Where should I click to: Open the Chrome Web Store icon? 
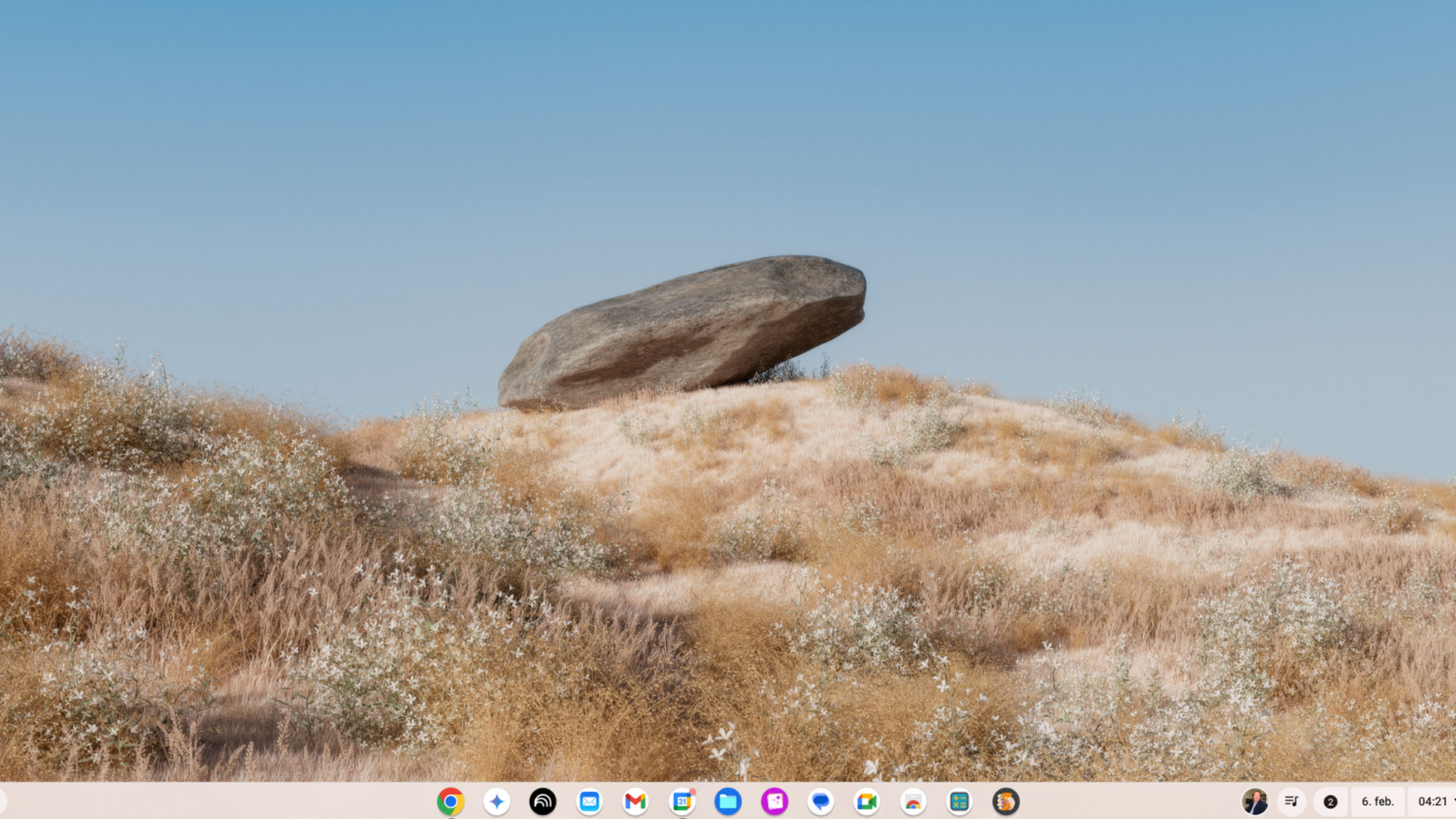913,802
